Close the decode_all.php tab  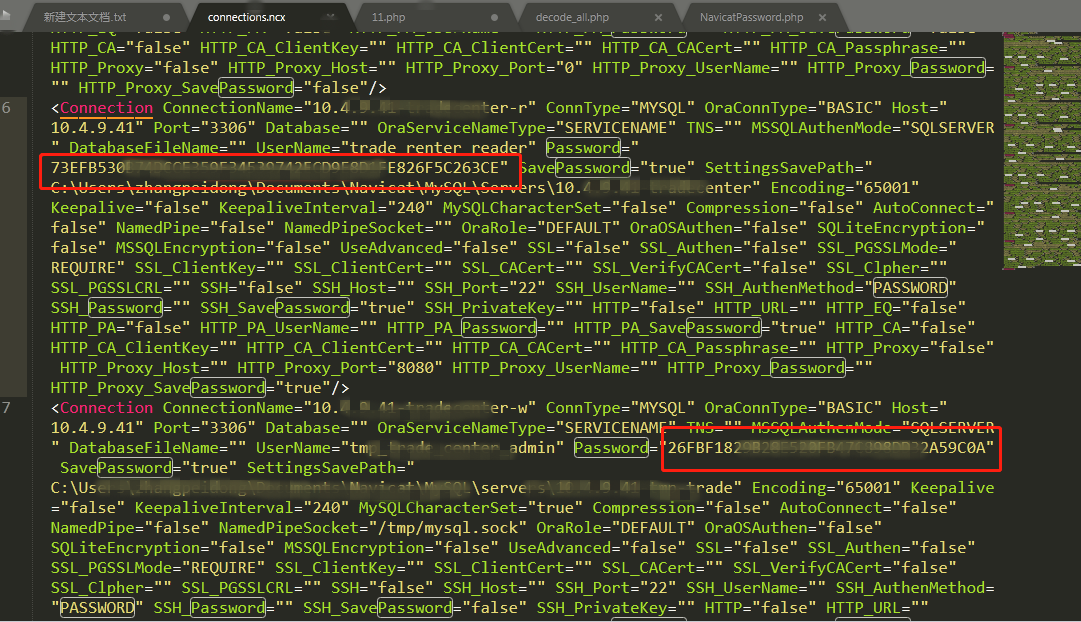pos(658,17)
